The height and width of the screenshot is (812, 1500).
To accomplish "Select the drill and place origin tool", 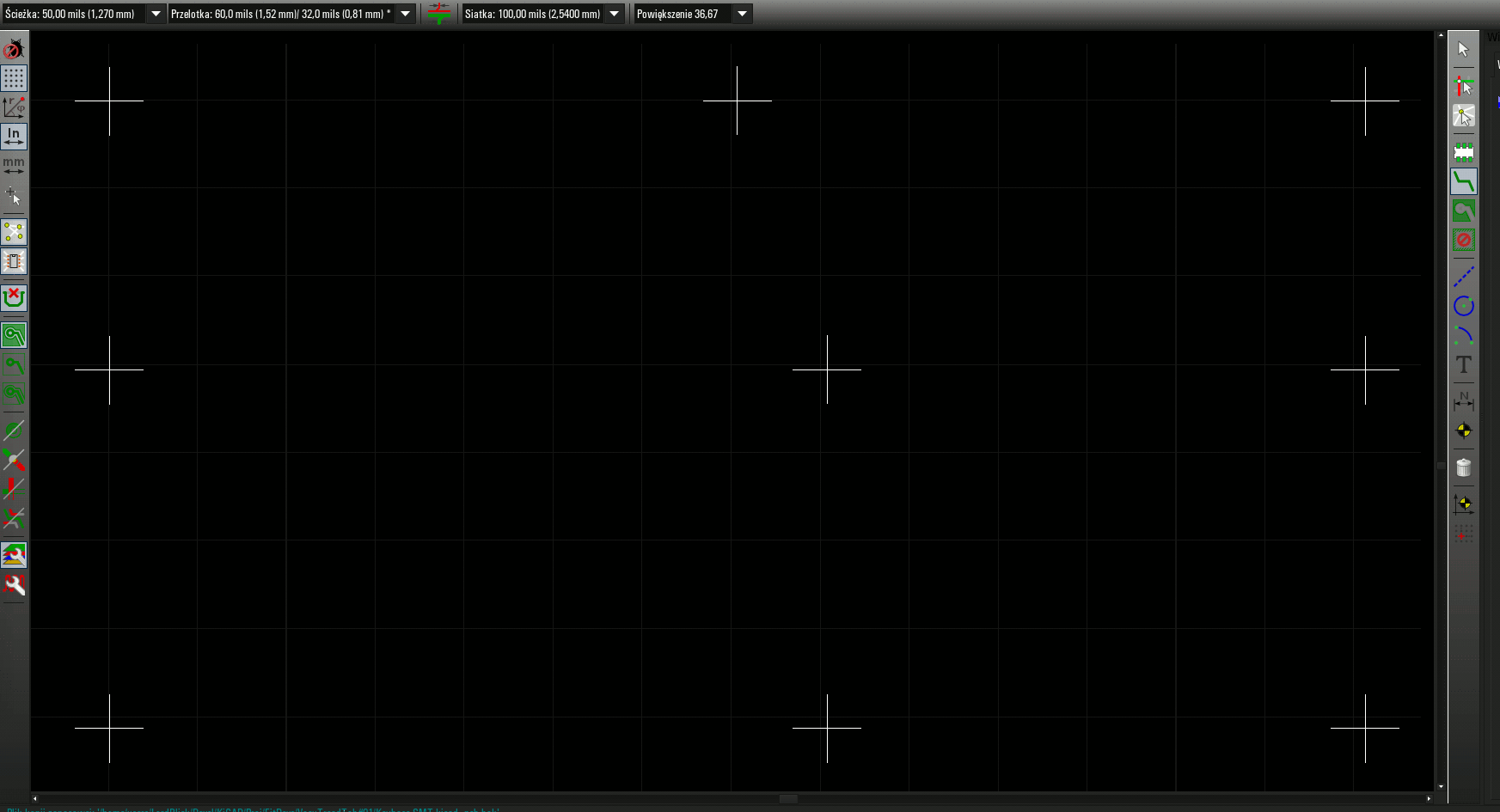I will 1464,504.
